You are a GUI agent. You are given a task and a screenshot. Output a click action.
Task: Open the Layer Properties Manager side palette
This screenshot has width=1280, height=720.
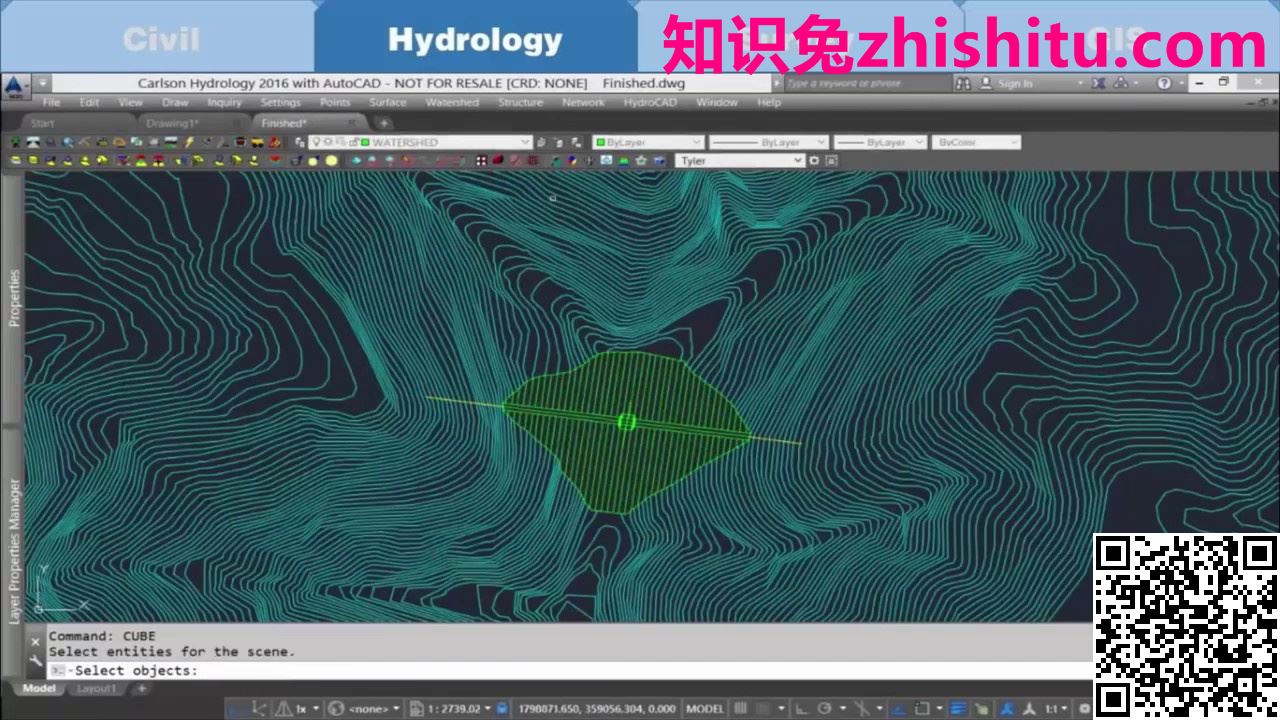point(14,550)
